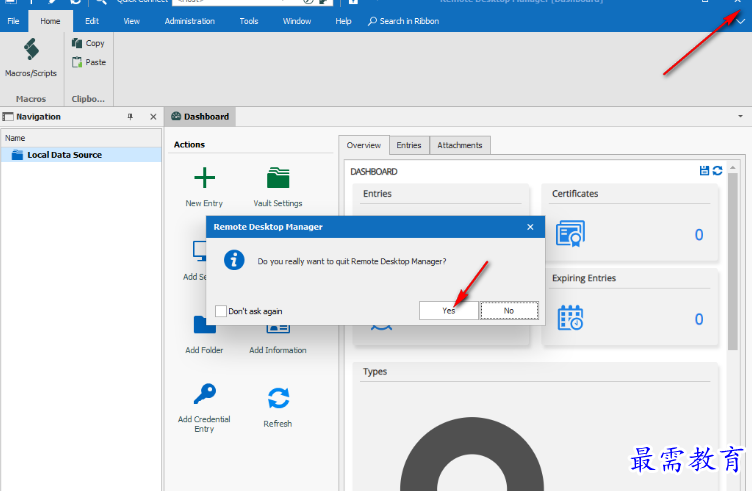
Task: Click the information icon in the dialog
Action: [234, 260]
